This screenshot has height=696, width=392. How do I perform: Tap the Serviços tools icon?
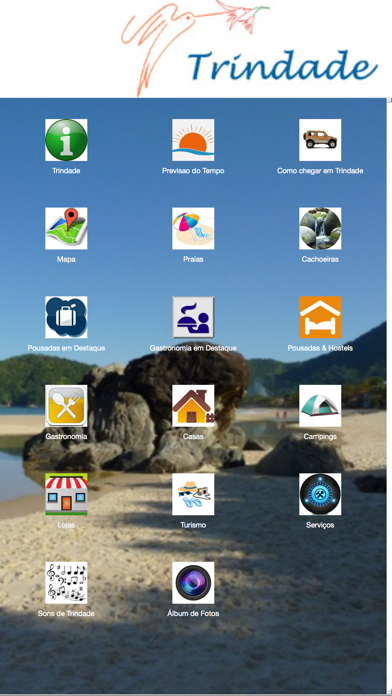point(320,494)
